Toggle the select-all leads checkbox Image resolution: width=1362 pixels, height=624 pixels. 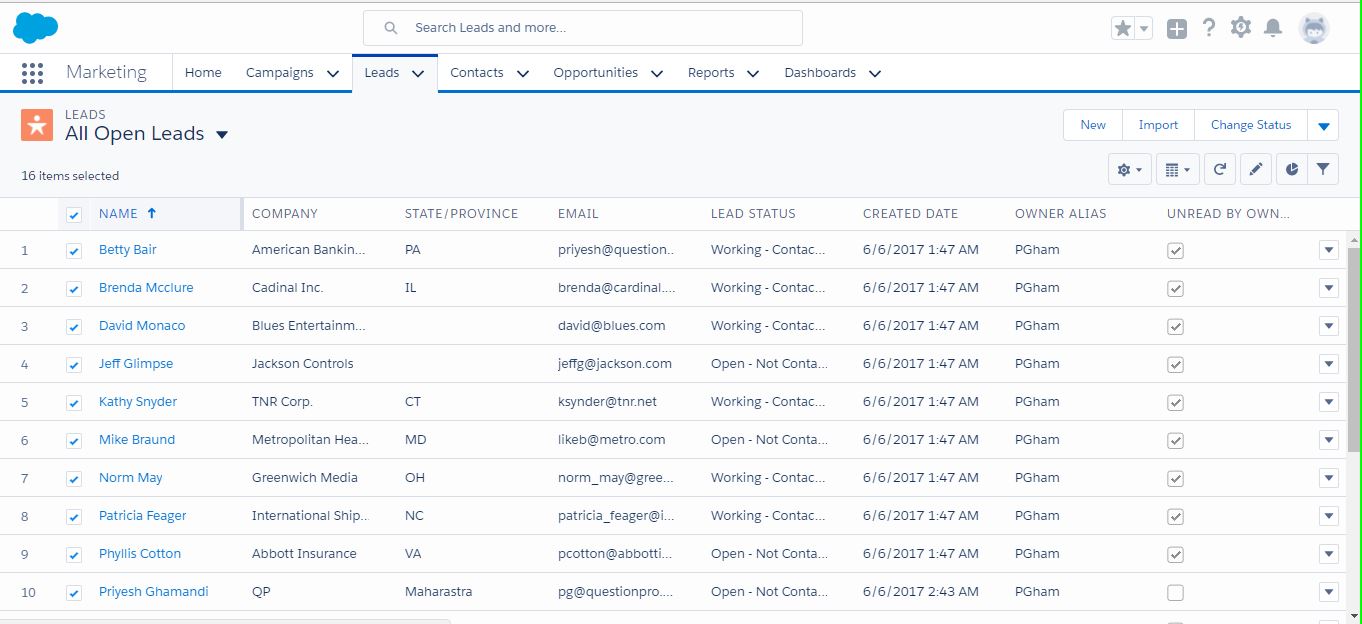point(74,214)
